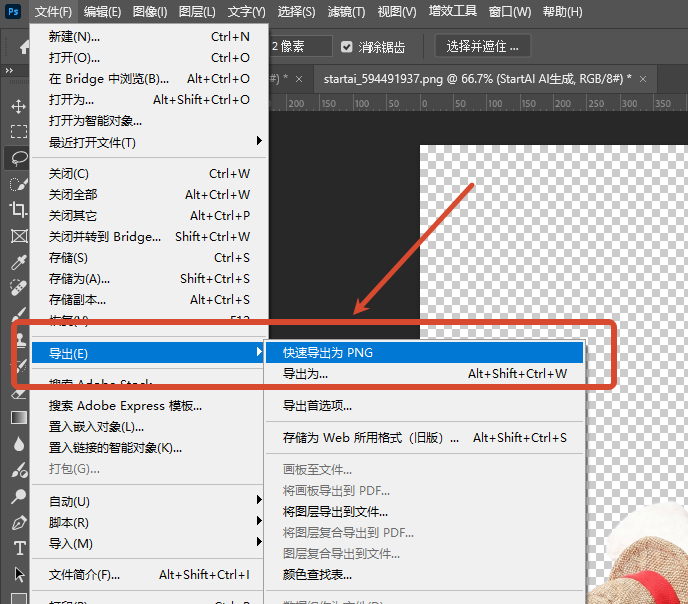
Task: Switch to the startai_594491937.png tab
Action: pyautogui.click(x=477, y=79)
